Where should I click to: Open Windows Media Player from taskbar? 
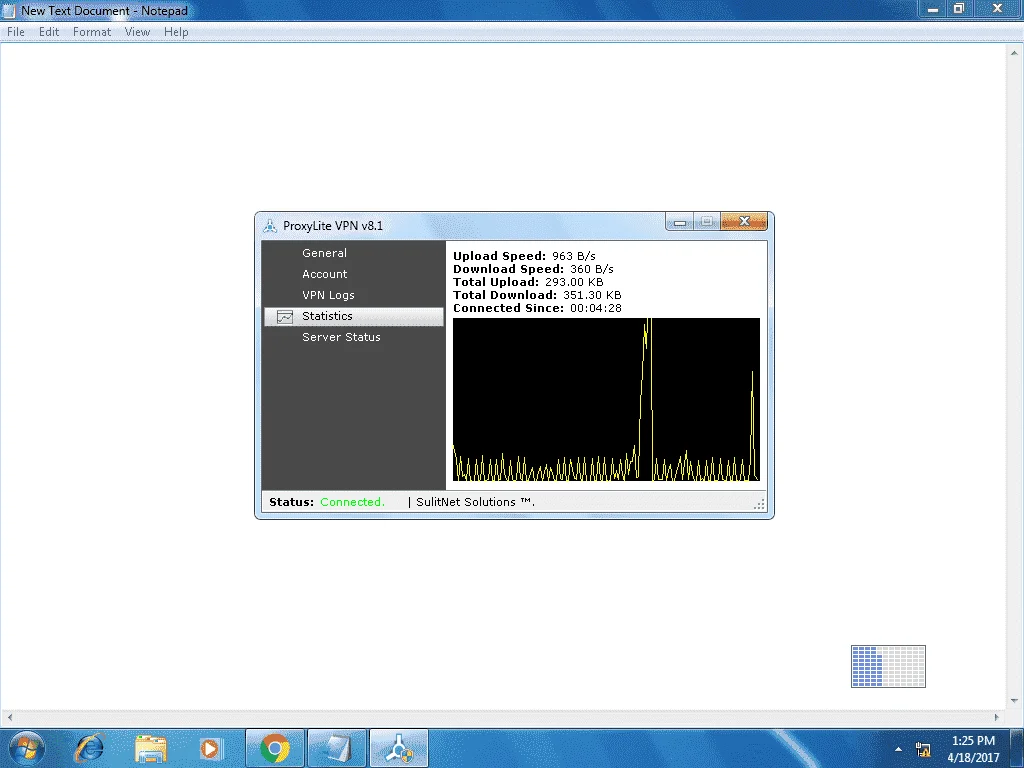(210, 748)
